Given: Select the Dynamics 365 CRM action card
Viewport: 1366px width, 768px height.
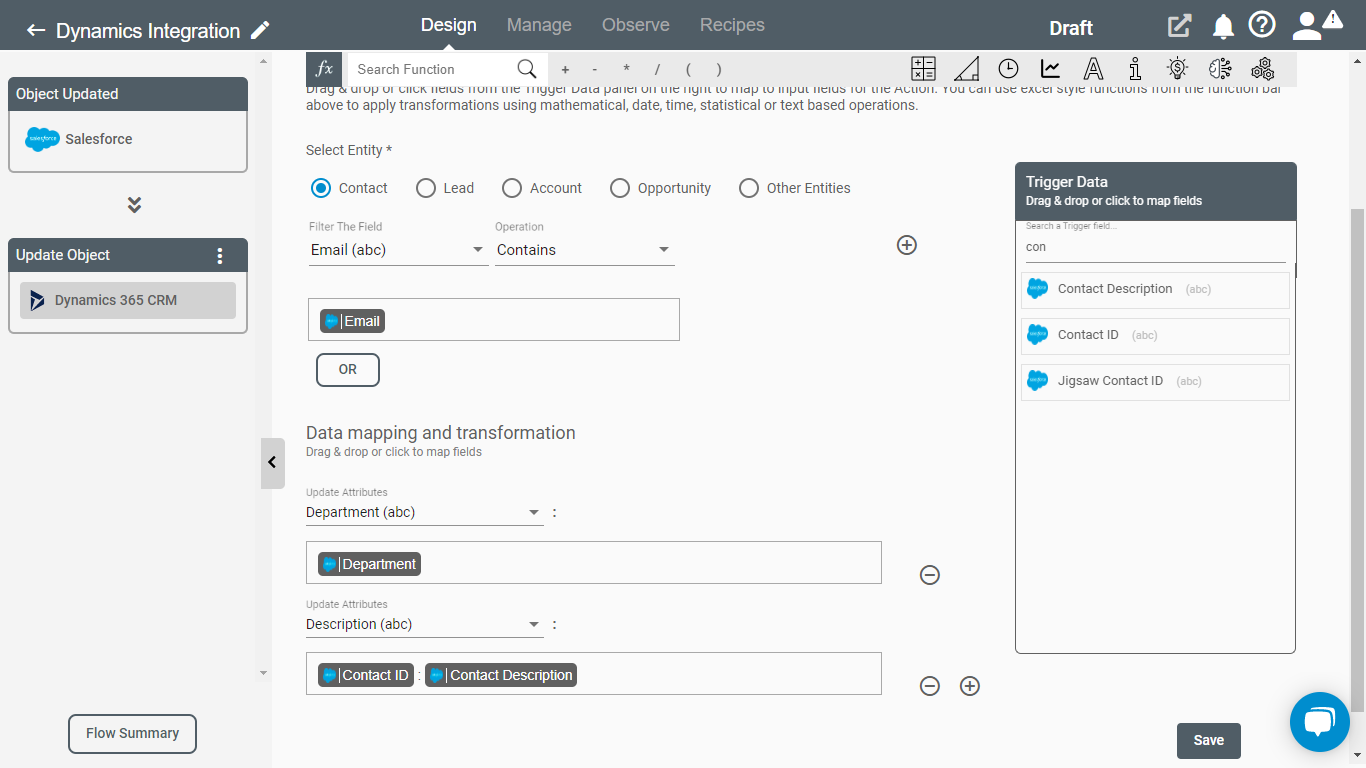Looking at the screenshot, I should click(x=128, y=300).
